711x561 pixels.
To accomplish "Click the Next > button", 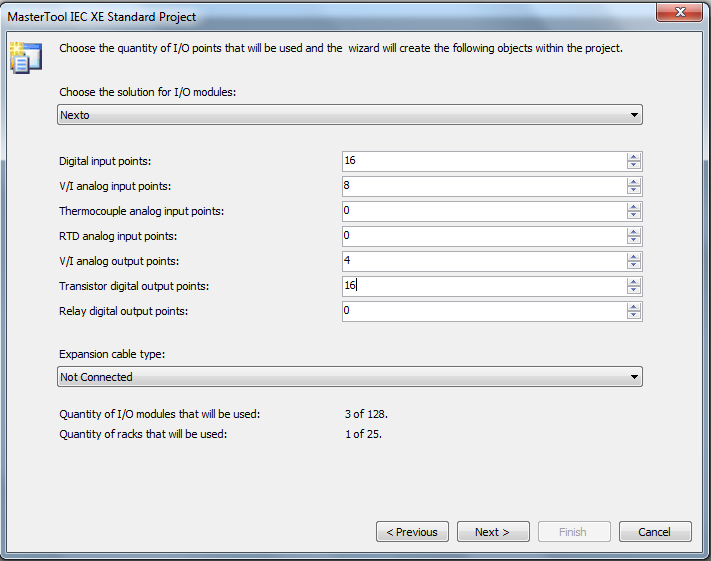I will click(493, 532).
